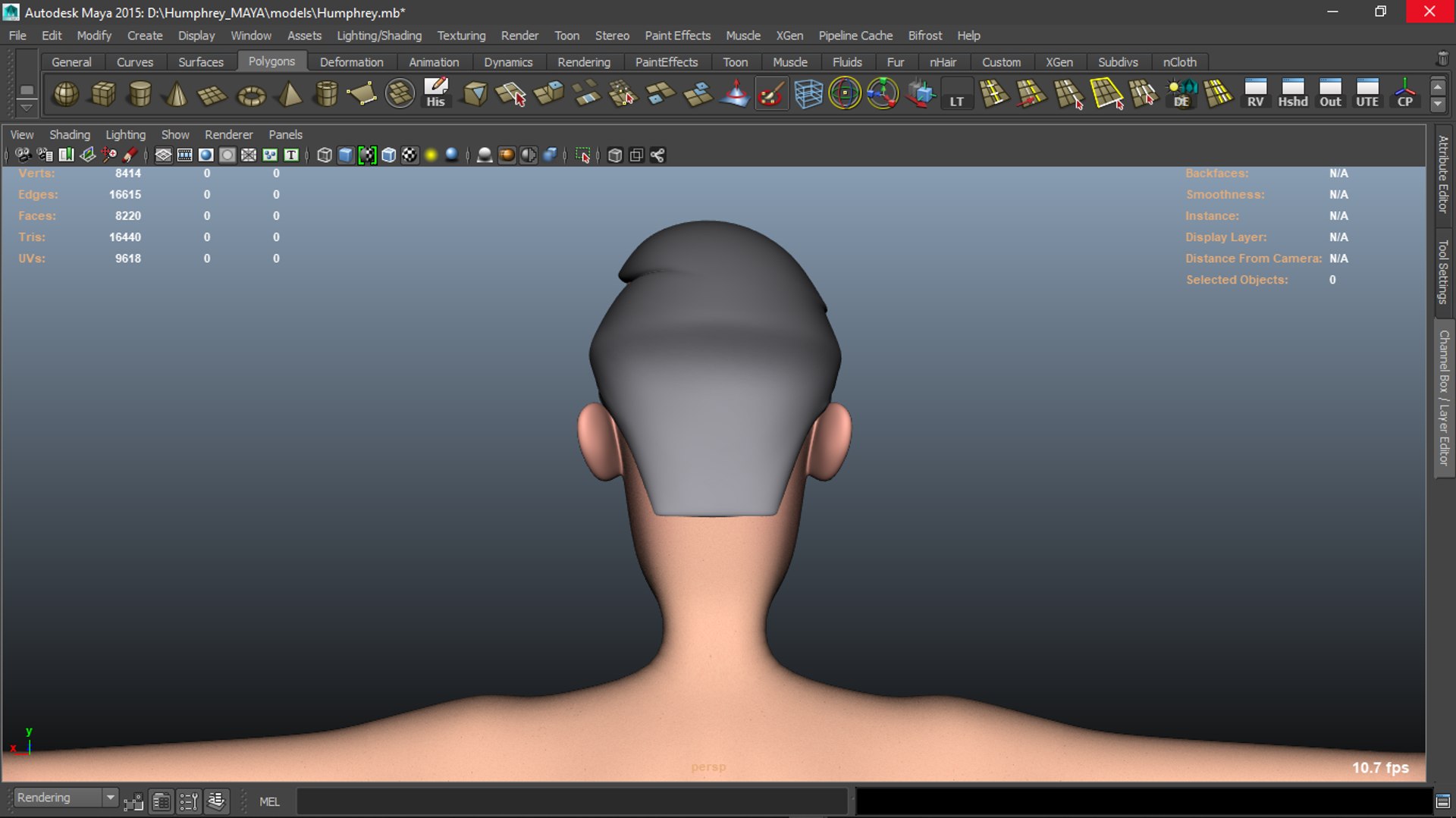Toggle the film gate button

click(x=184, y=155)
